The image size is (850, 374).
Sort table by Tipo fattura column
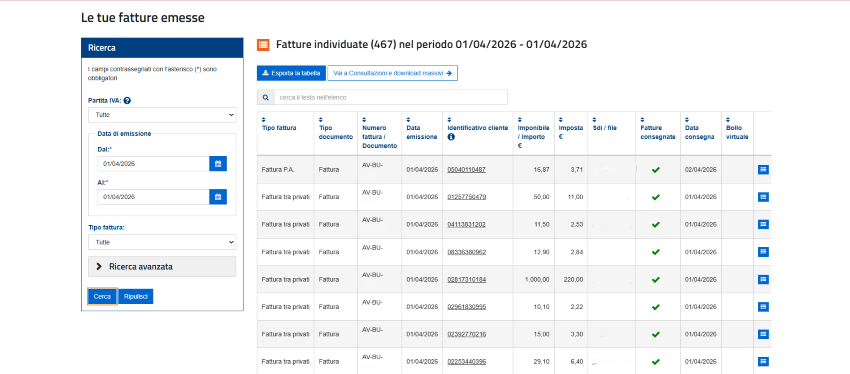pos(264,119)
